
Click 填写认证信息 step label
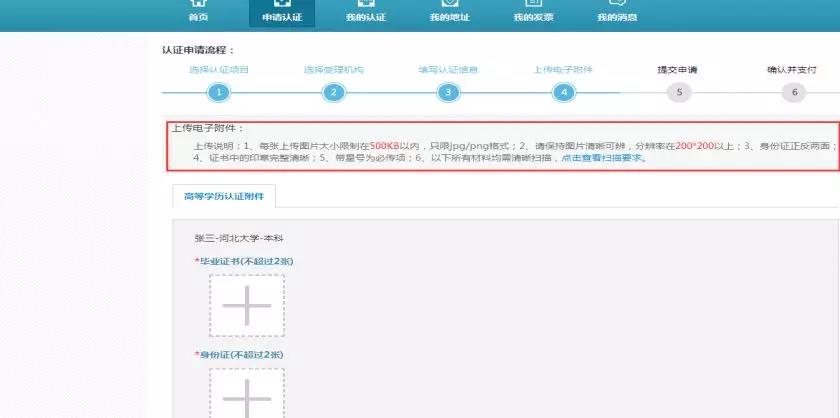[x=448, y=70]
